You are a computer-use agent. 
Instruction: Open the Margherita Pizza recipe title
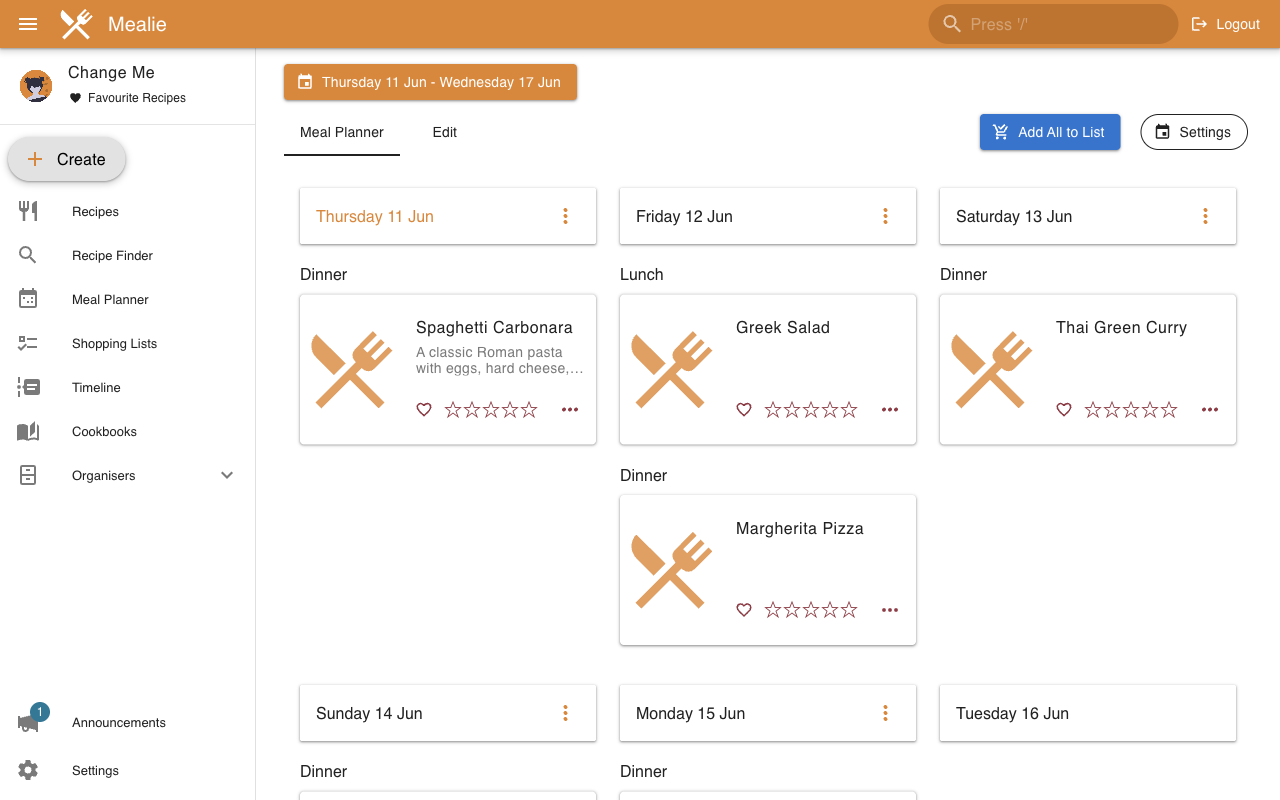pos(800,529)
